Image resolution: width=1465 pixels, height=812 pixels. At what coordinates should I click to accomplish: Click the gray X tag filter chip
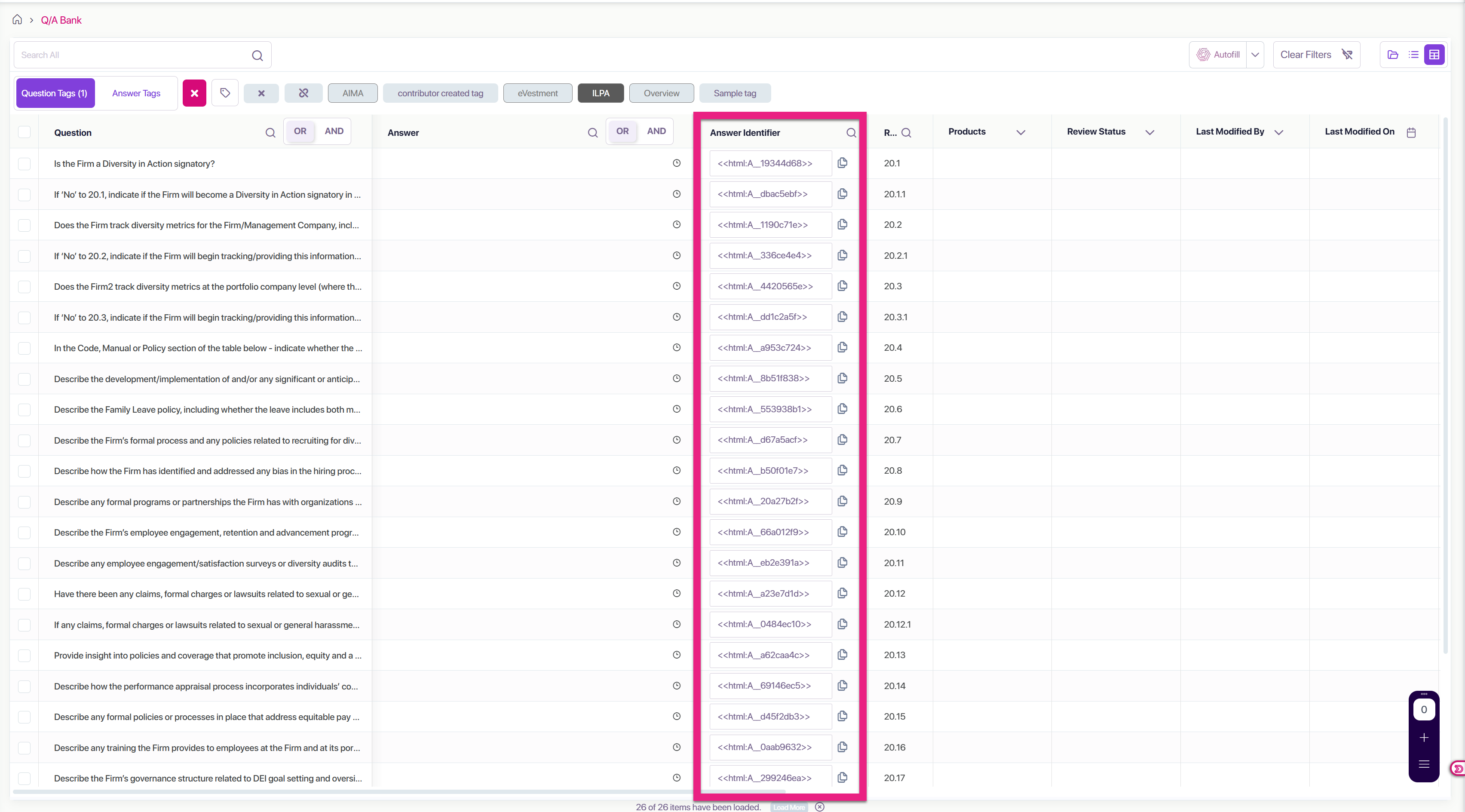261,93
